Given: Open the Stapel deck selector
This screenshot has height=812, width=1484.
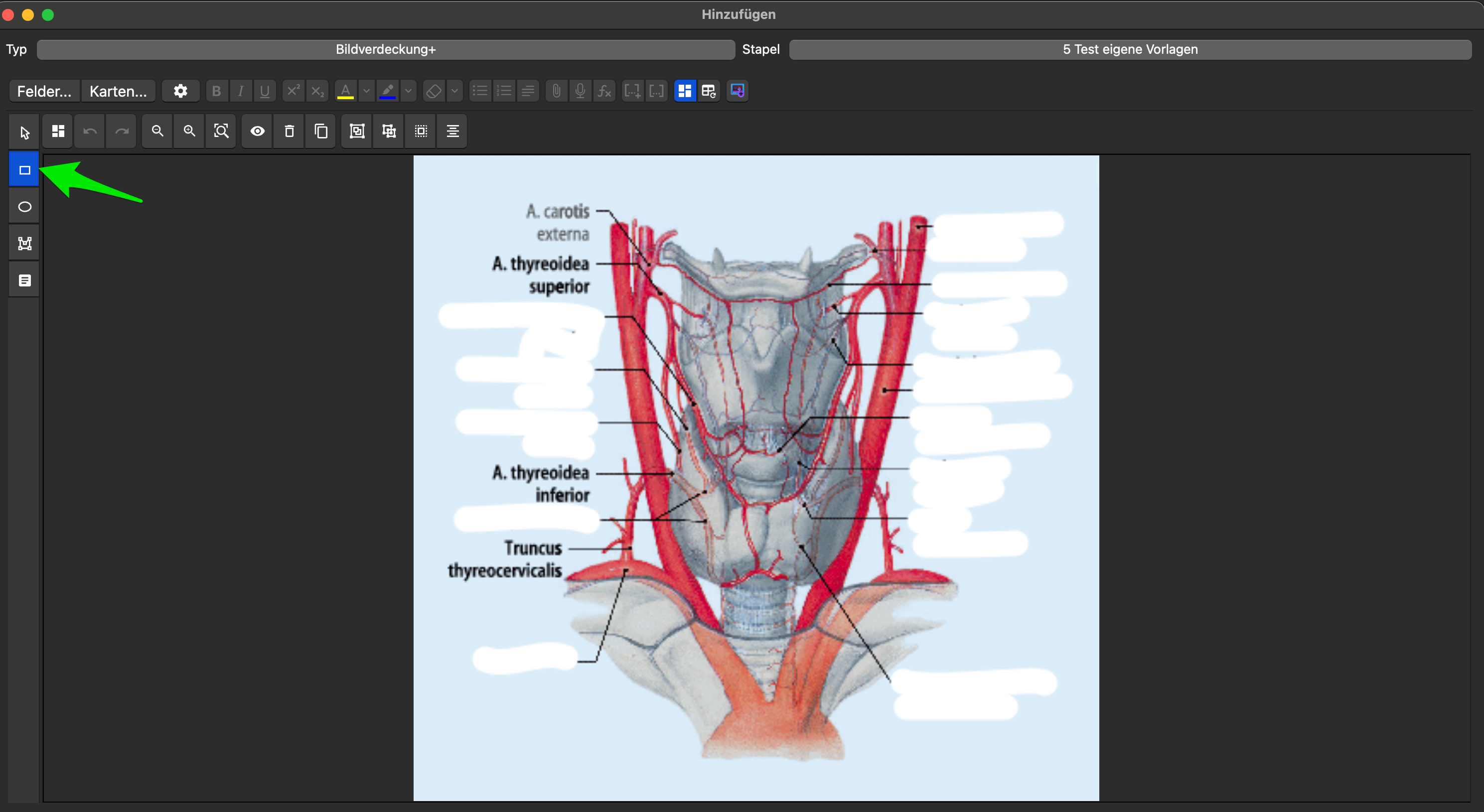Looking at the screenshot, I should click(x=1130, y=49).
